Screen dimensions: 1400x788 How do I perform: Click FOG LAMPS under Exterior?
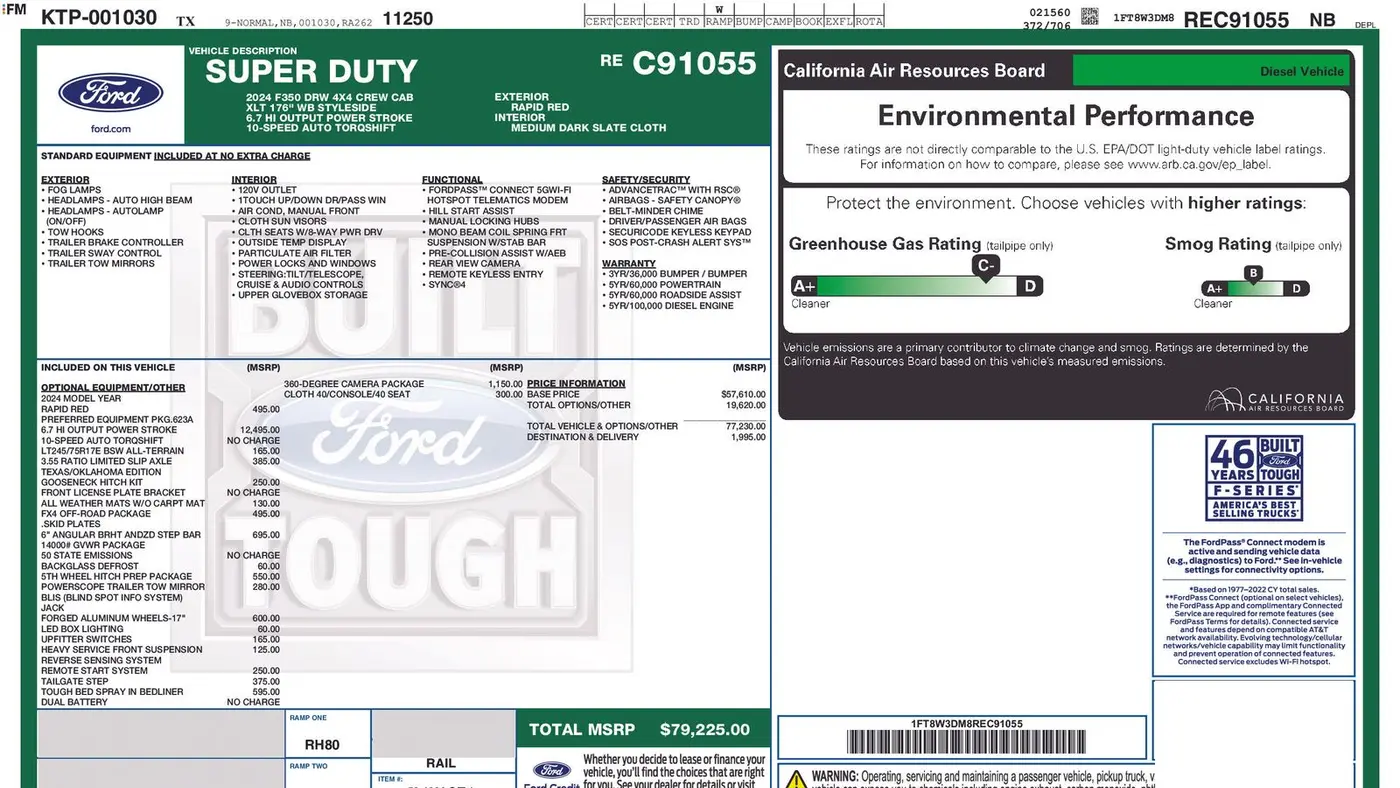point(74,190)
